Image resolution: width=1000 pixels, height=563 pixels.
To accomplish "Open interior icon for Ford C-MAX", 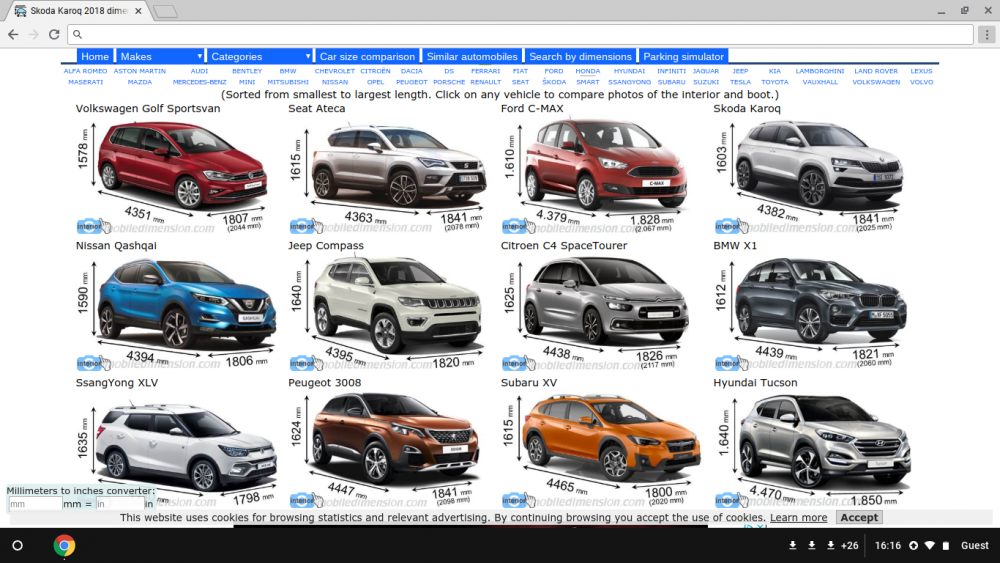I will click(518, 226).
